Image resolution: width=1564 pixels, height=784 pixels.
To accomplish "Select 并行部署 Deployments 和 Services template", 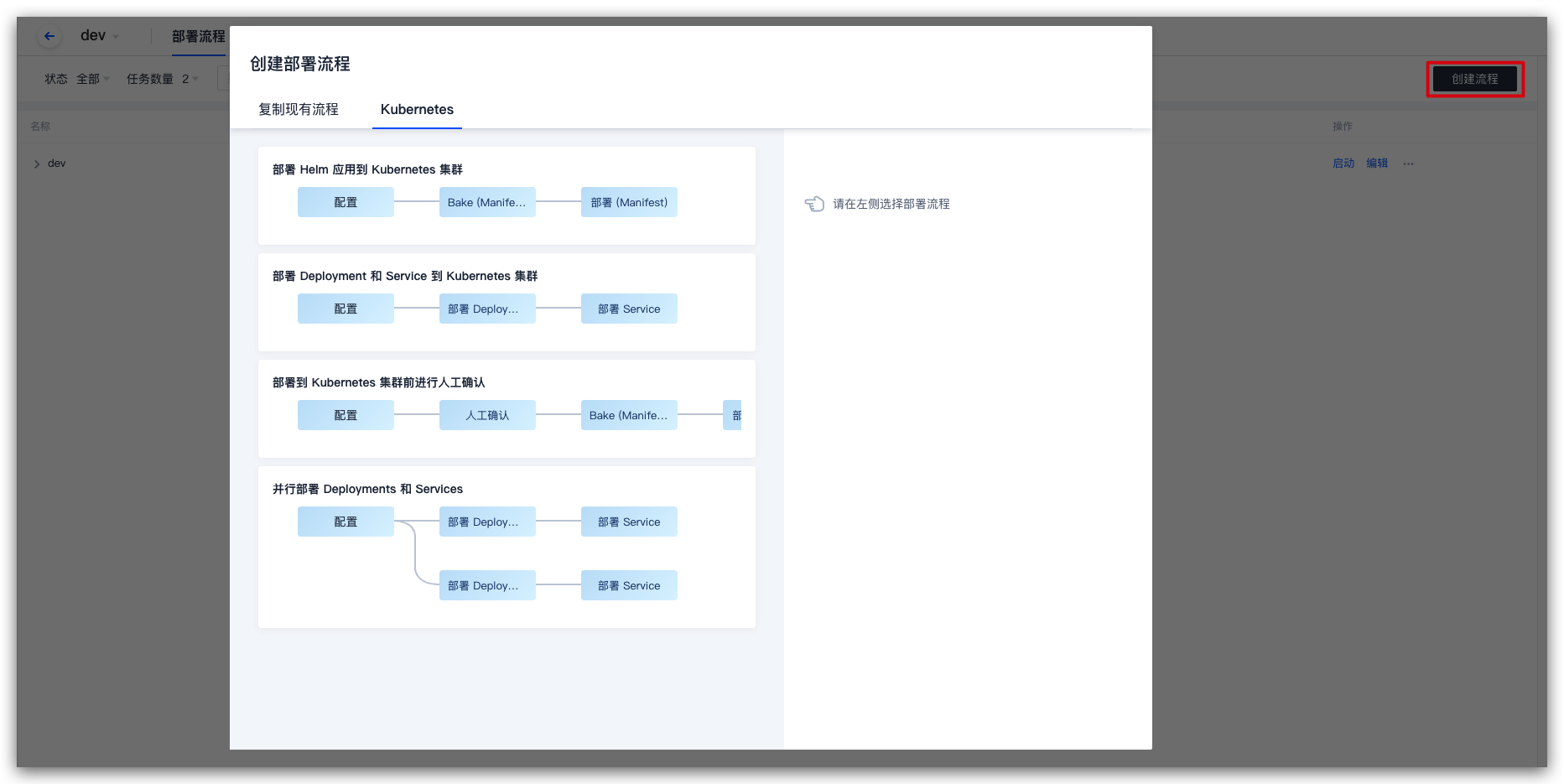I will 507,547.
